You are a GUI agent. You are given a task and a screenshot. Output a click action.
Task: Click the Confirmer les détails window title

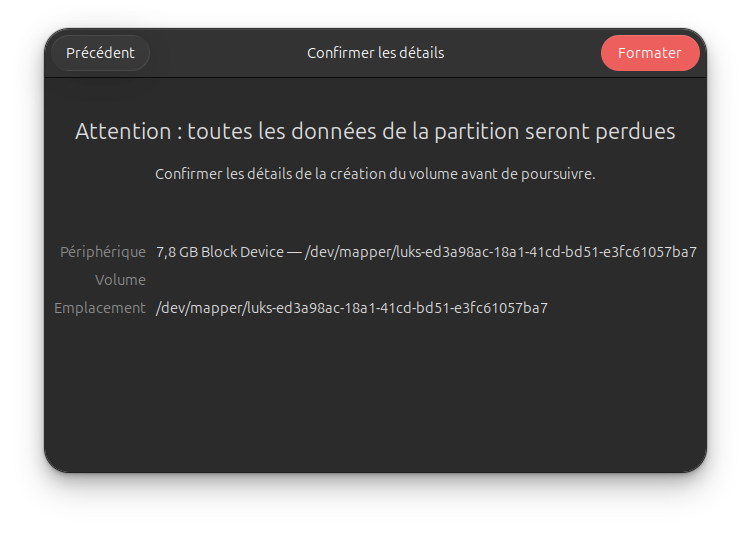point(376,53)
